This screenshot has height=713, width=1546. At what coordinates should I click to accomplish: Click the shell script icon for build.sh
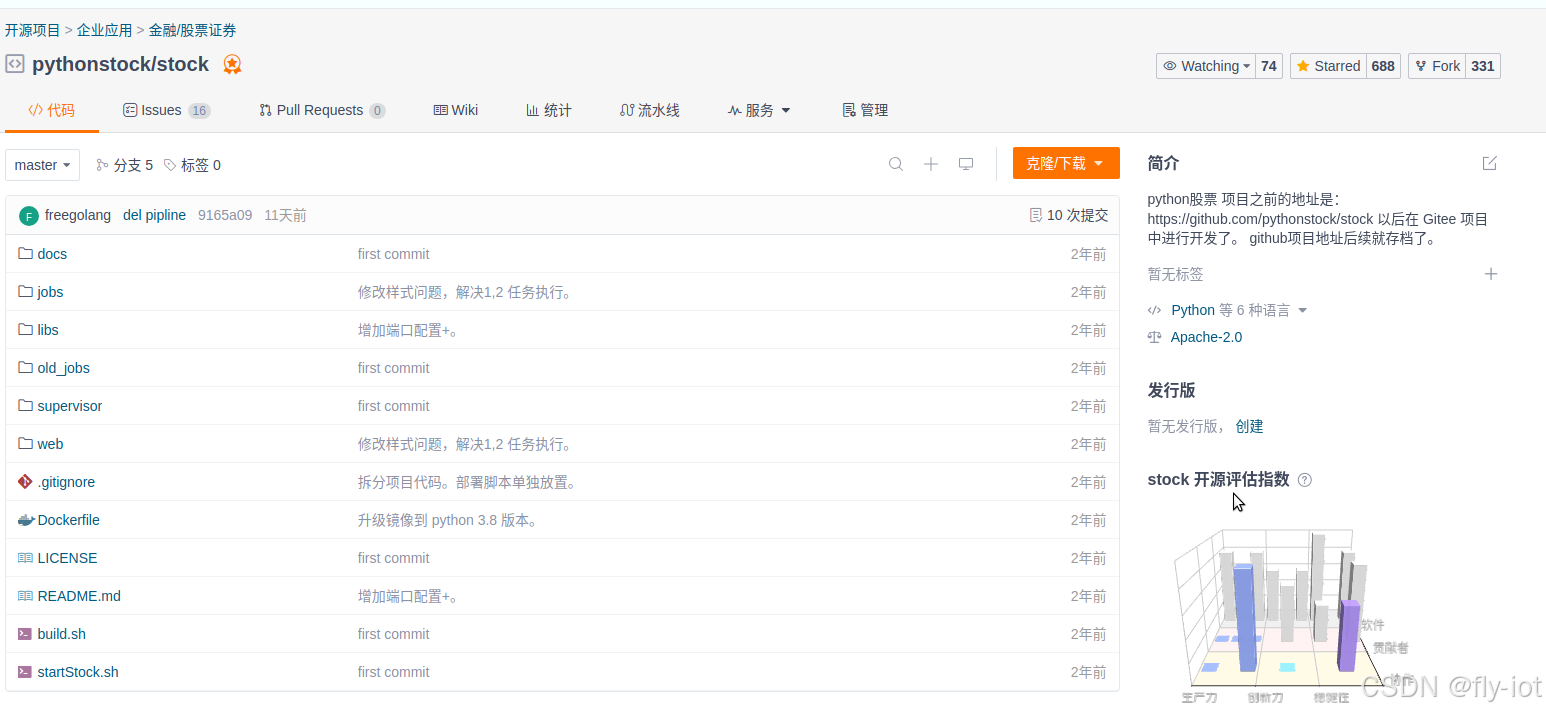tap(26, 634)
